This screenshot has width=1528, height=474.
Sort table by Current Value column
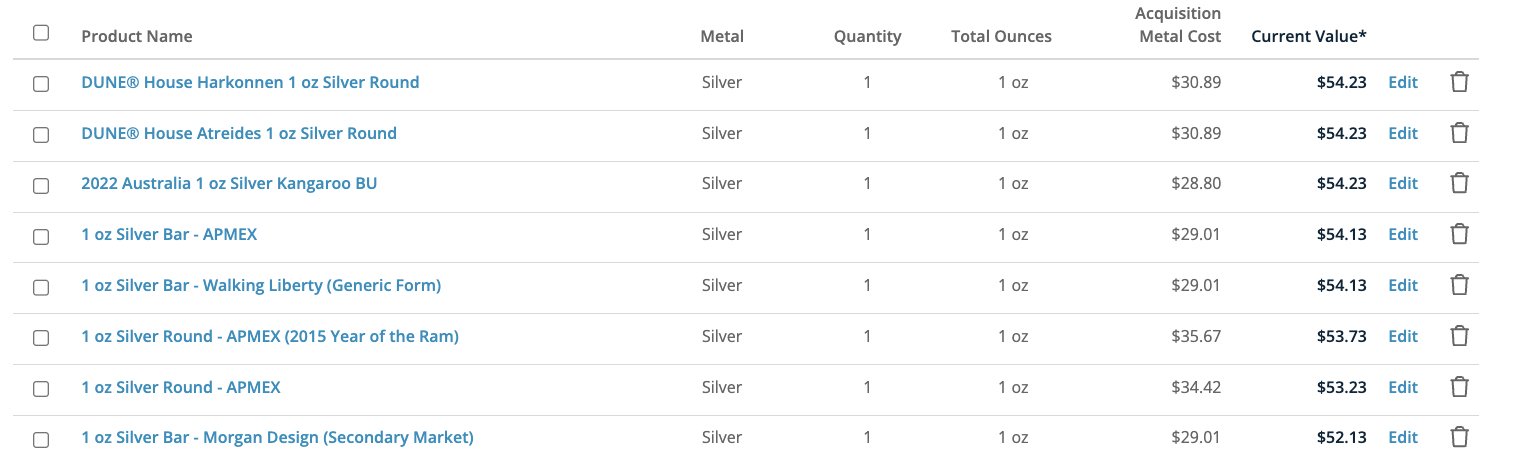tap(1308, 36)
